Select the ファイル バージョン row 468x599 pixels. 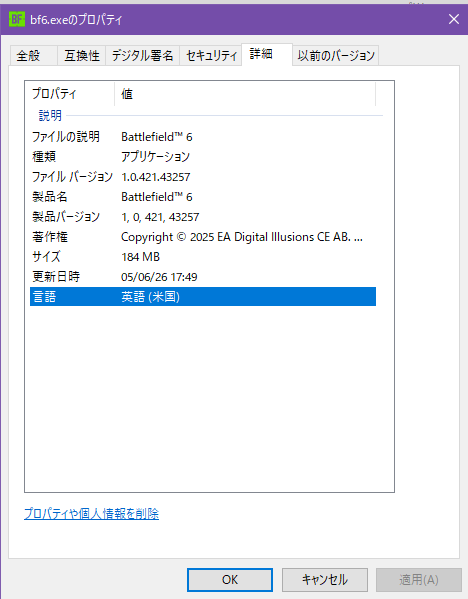coord(203,177)
